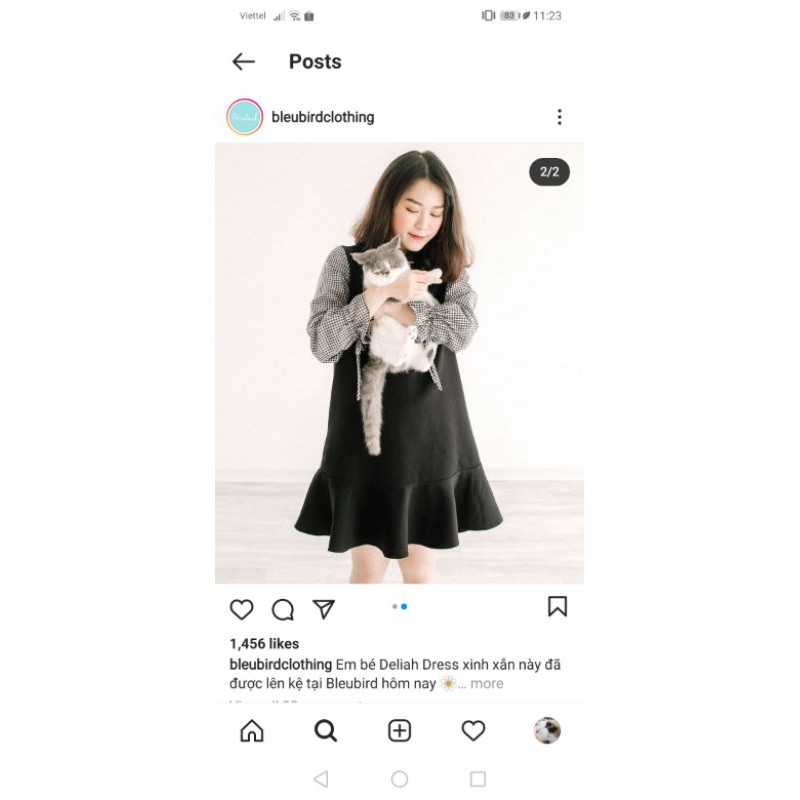This screenshot has width=800, height=800.
Task: Tap Android home circle navigation button
Action: pyautogui.click(x=399, y=779)
